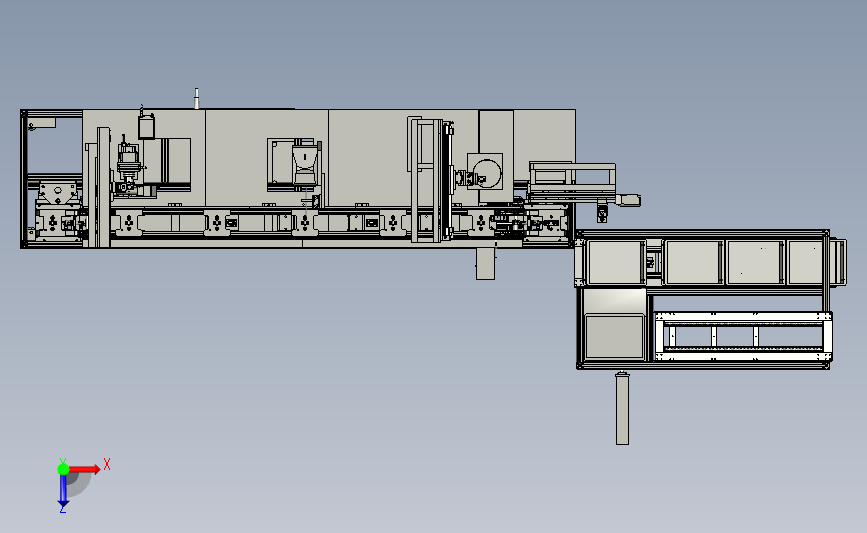Screen dimensions: 867x533
Task: Click the red X axis arrow of the triad
Action: coord(85,469)
